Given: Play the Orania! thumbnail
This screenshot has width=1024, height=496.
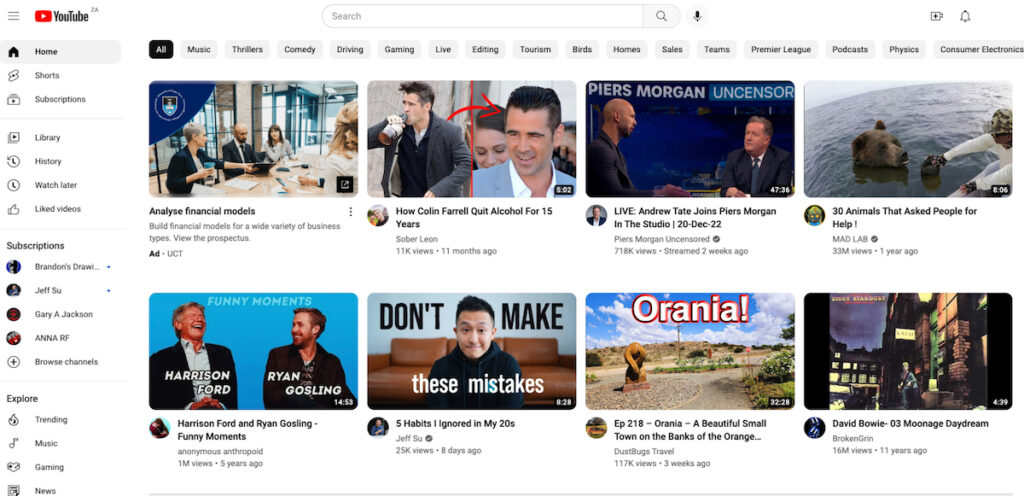Looking at the screenshot, I should (690, 351).
